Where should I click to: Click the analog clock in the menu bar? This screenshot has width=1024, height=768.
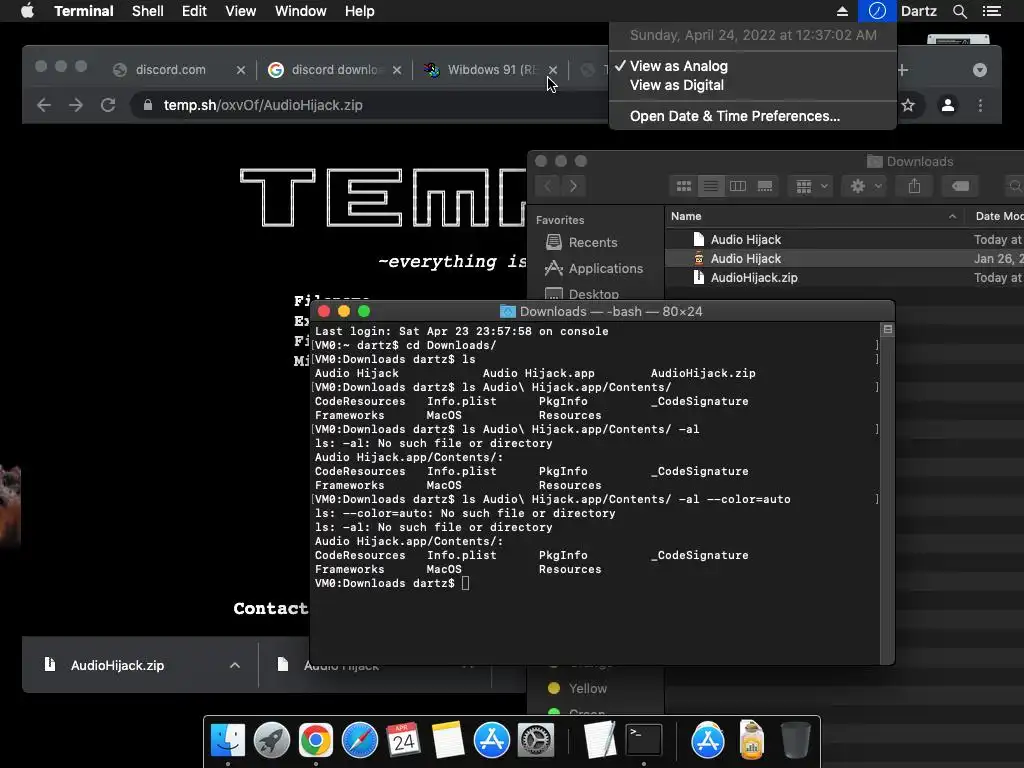coord(877,11)
